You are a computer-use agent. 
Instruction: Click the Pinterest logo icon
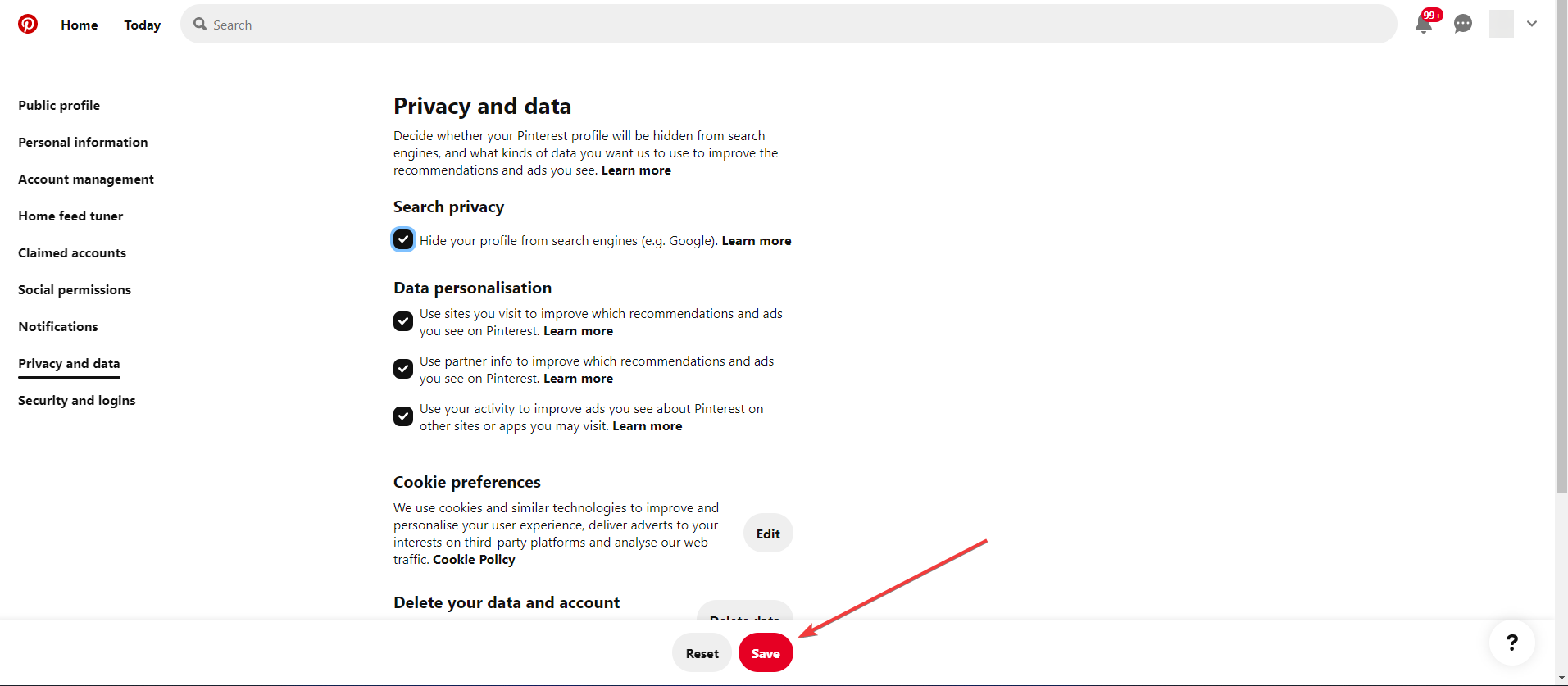(x=28, y=24)
